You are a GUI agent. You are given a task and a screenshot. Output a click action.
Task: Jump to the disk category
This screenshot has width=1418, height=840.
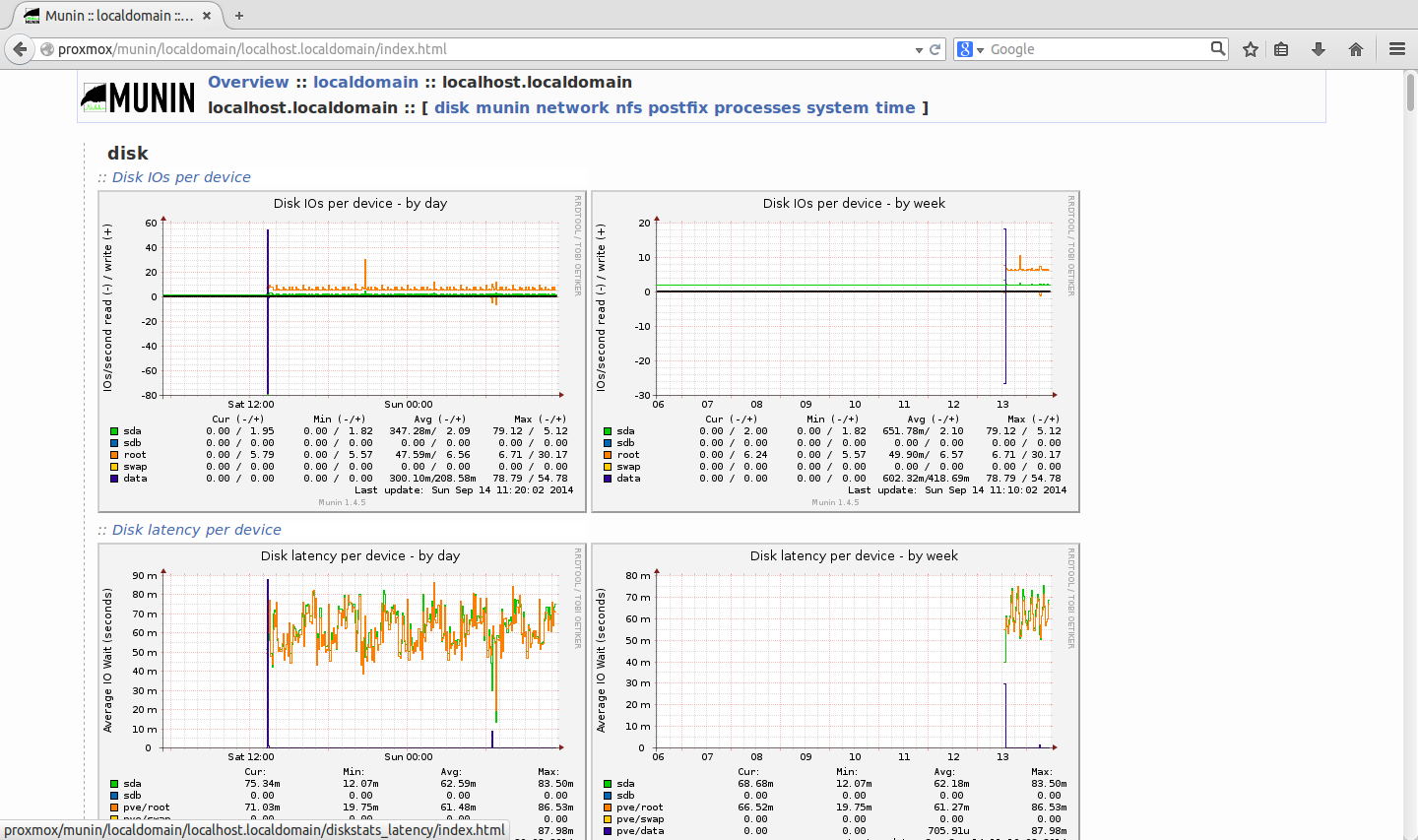[452, 108]
